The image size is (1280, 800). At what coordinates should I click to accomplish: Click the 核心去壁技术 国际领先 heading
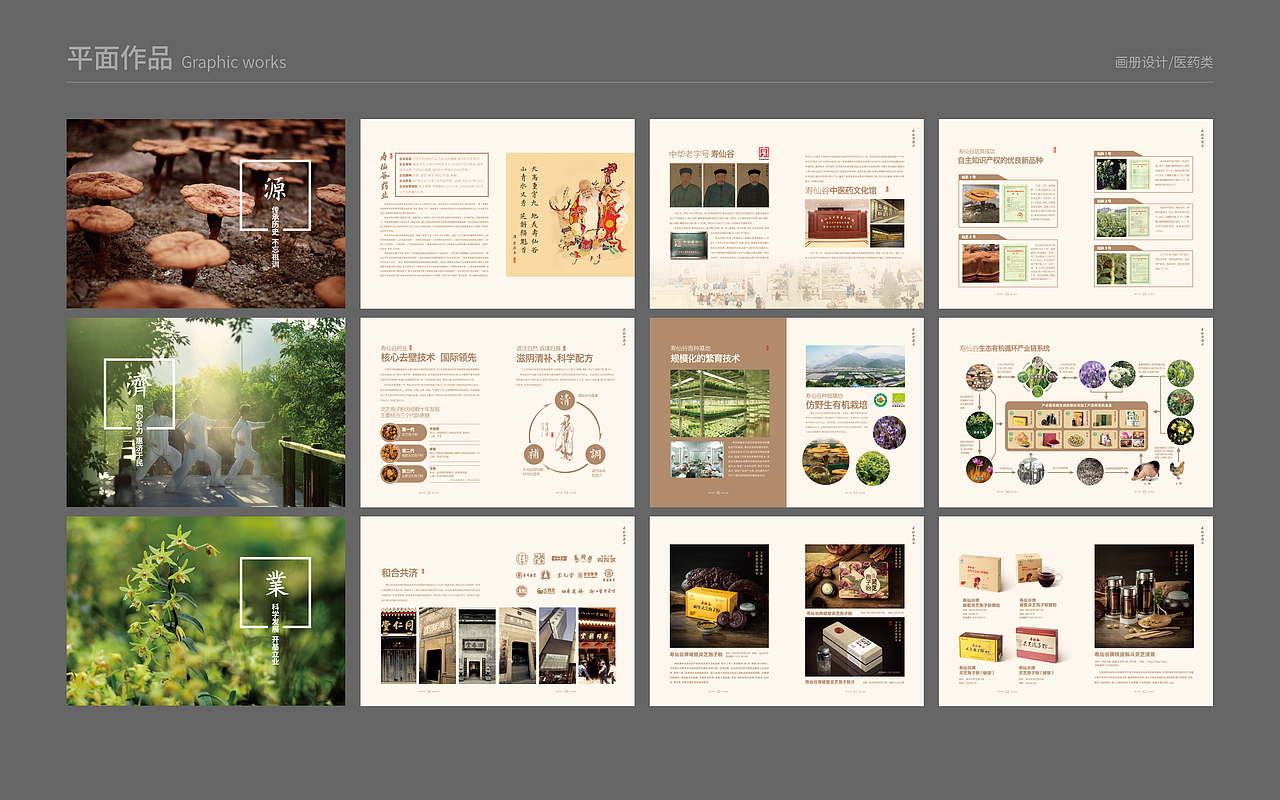[x=428, y=358]
